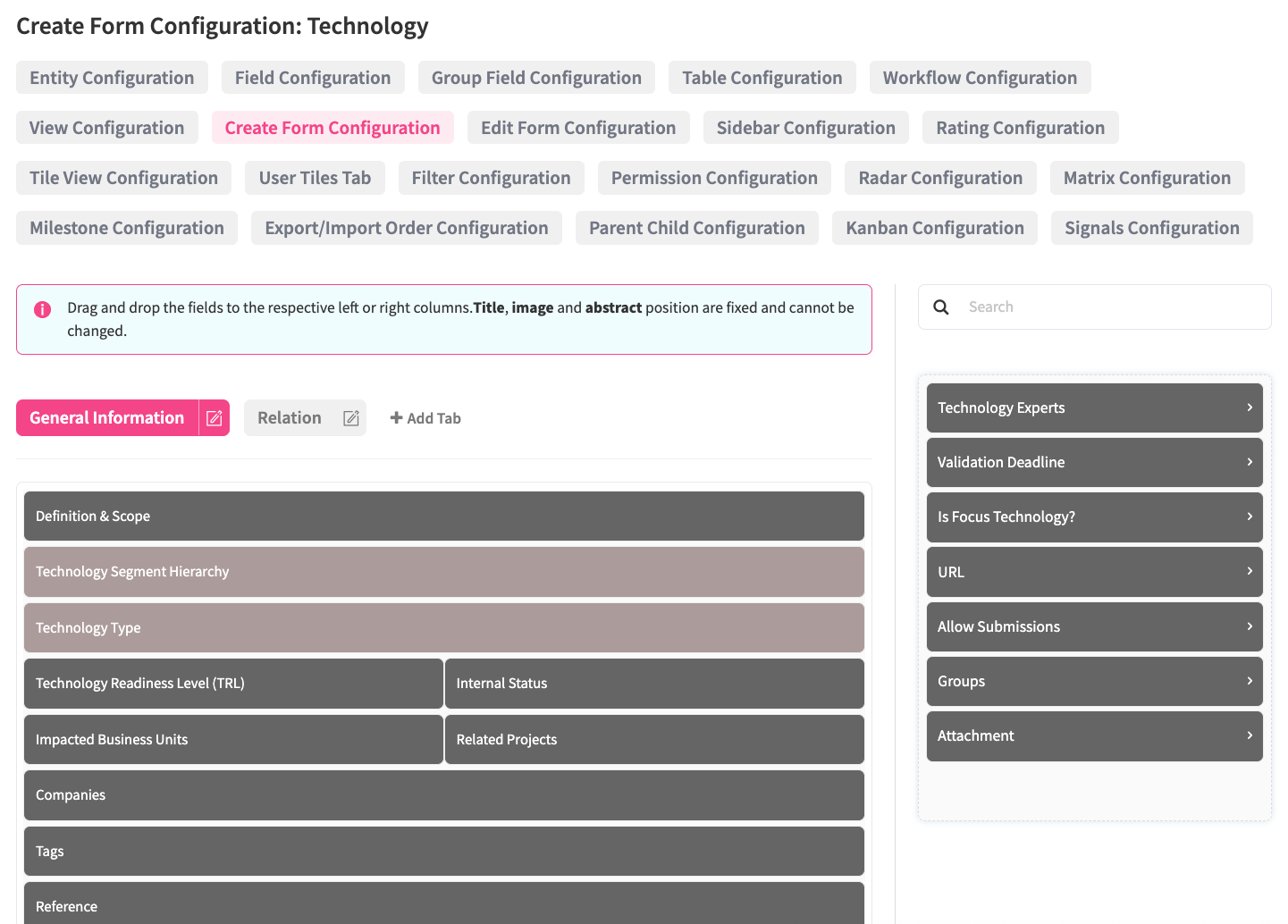1288x924 pixels.
Task: Expand the URL field chevron
Action: pyautogui.click(x=1250, y=571)
